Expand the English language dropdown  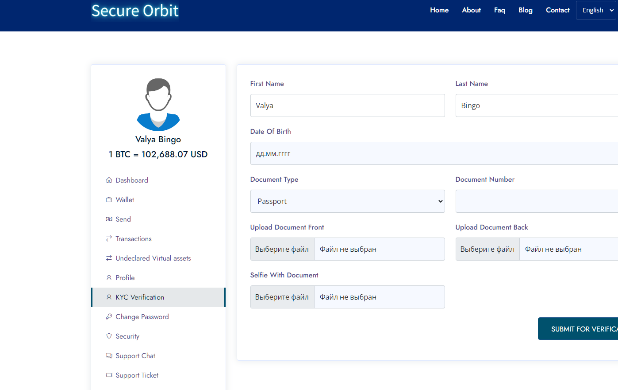[598, 10]
